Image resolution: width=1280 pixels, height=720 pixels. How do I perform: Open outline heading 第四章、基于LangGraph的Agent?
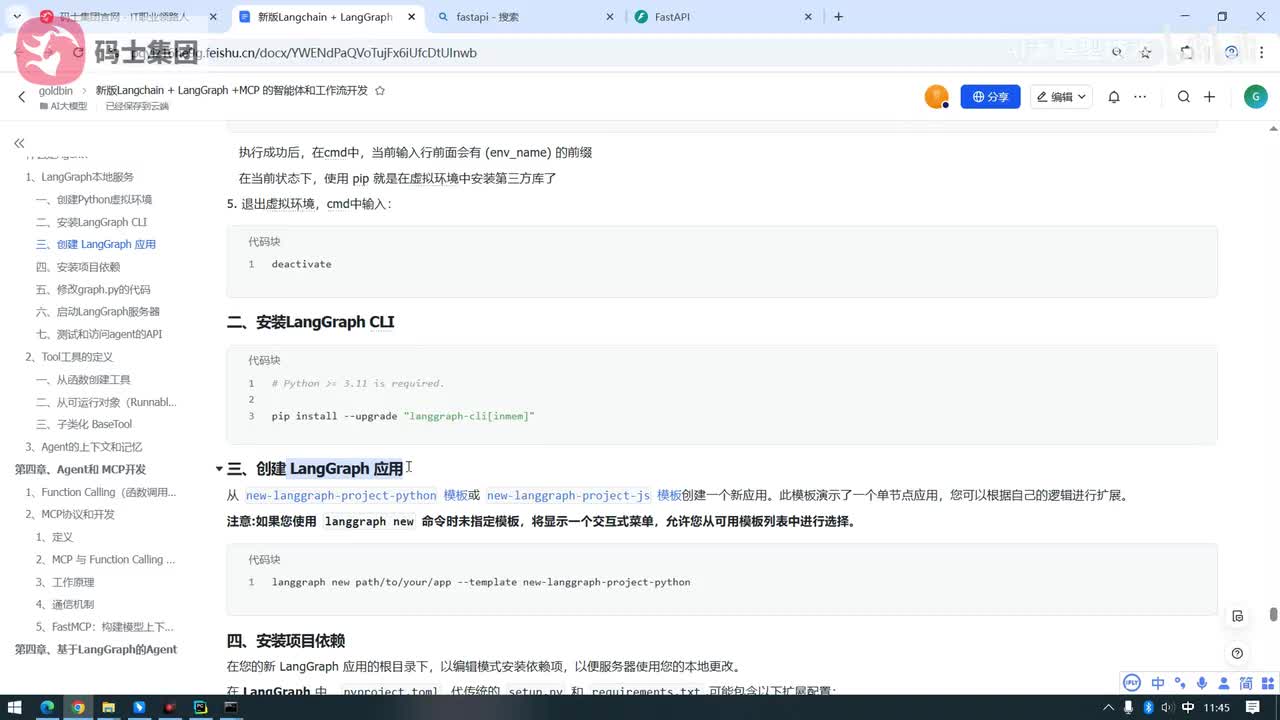coord(95,649)
